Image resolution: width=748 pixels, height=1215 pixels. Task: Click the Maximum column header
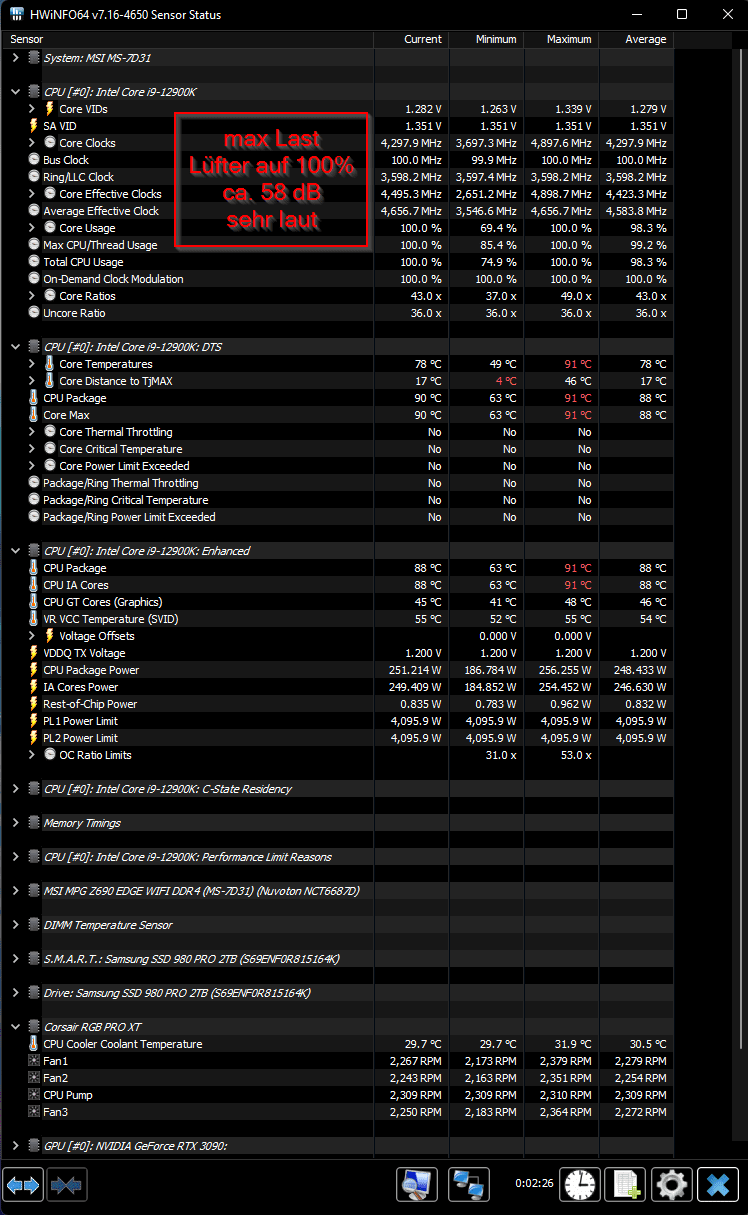coord(561,39)
